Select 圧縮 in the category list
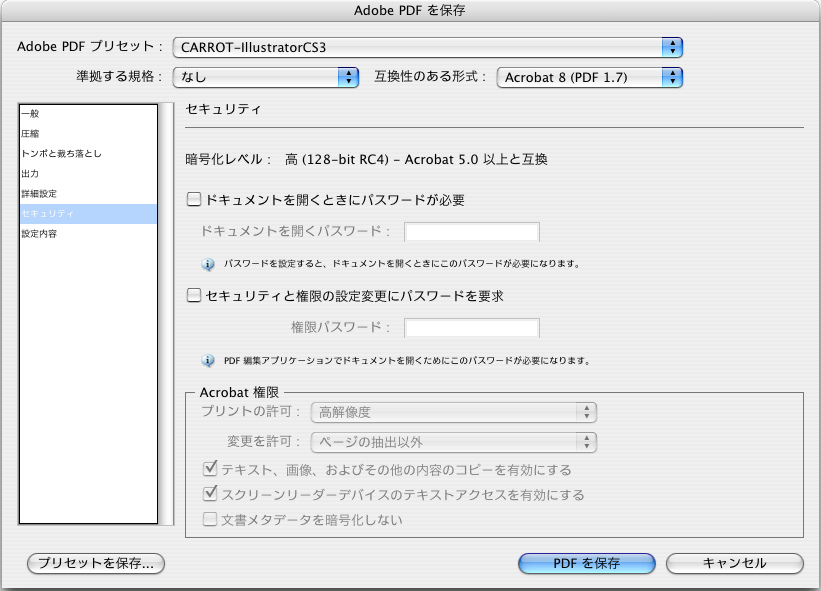Image resolution: width=821 pixels, height=591 pixels. pyautogui.click(x=88, y=133)
